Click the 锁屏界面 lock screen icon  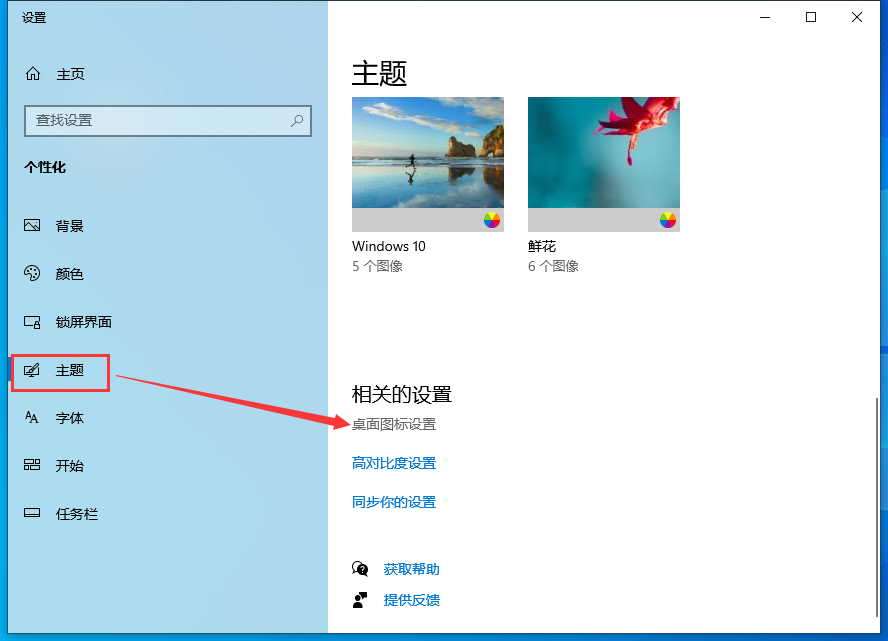[32, 322]
